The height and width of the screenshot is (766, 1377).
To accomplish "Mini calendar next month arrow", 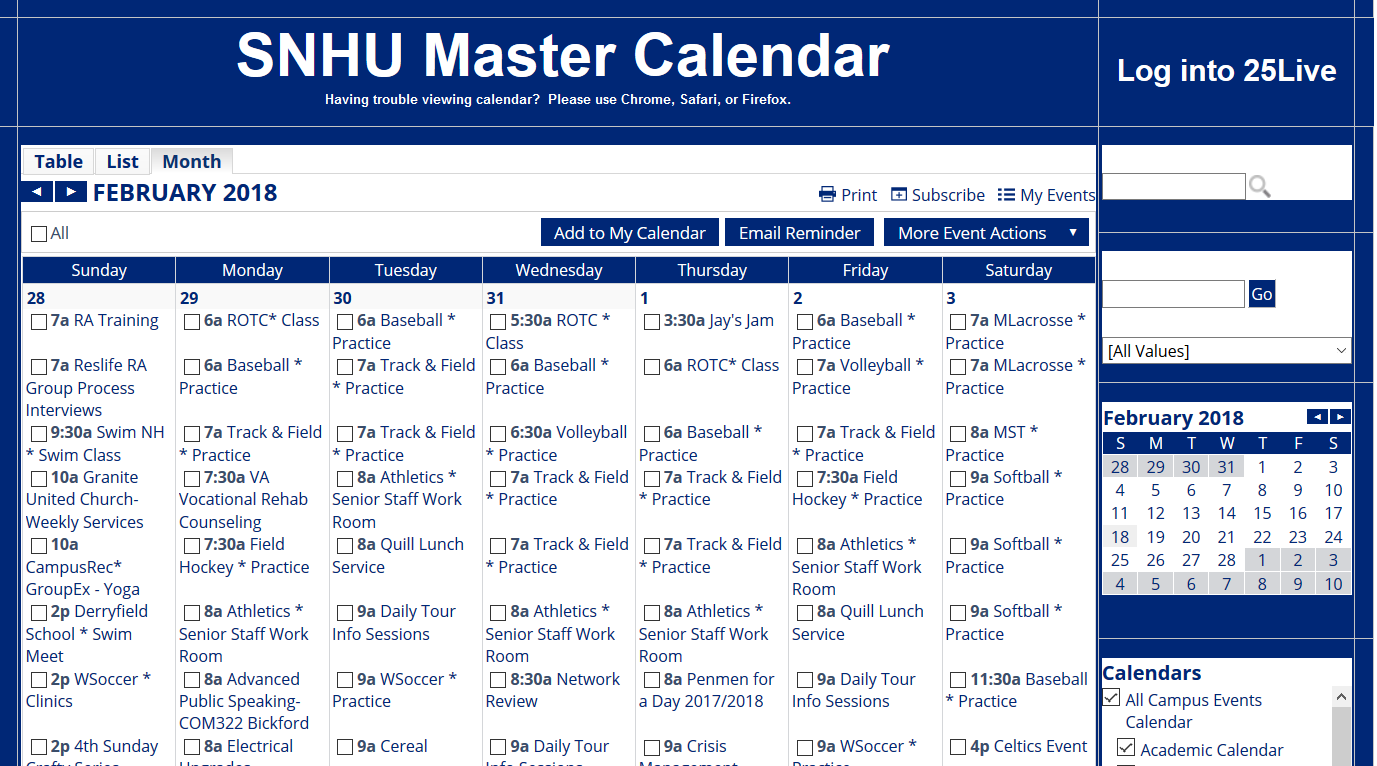I will coord(1340,417).
